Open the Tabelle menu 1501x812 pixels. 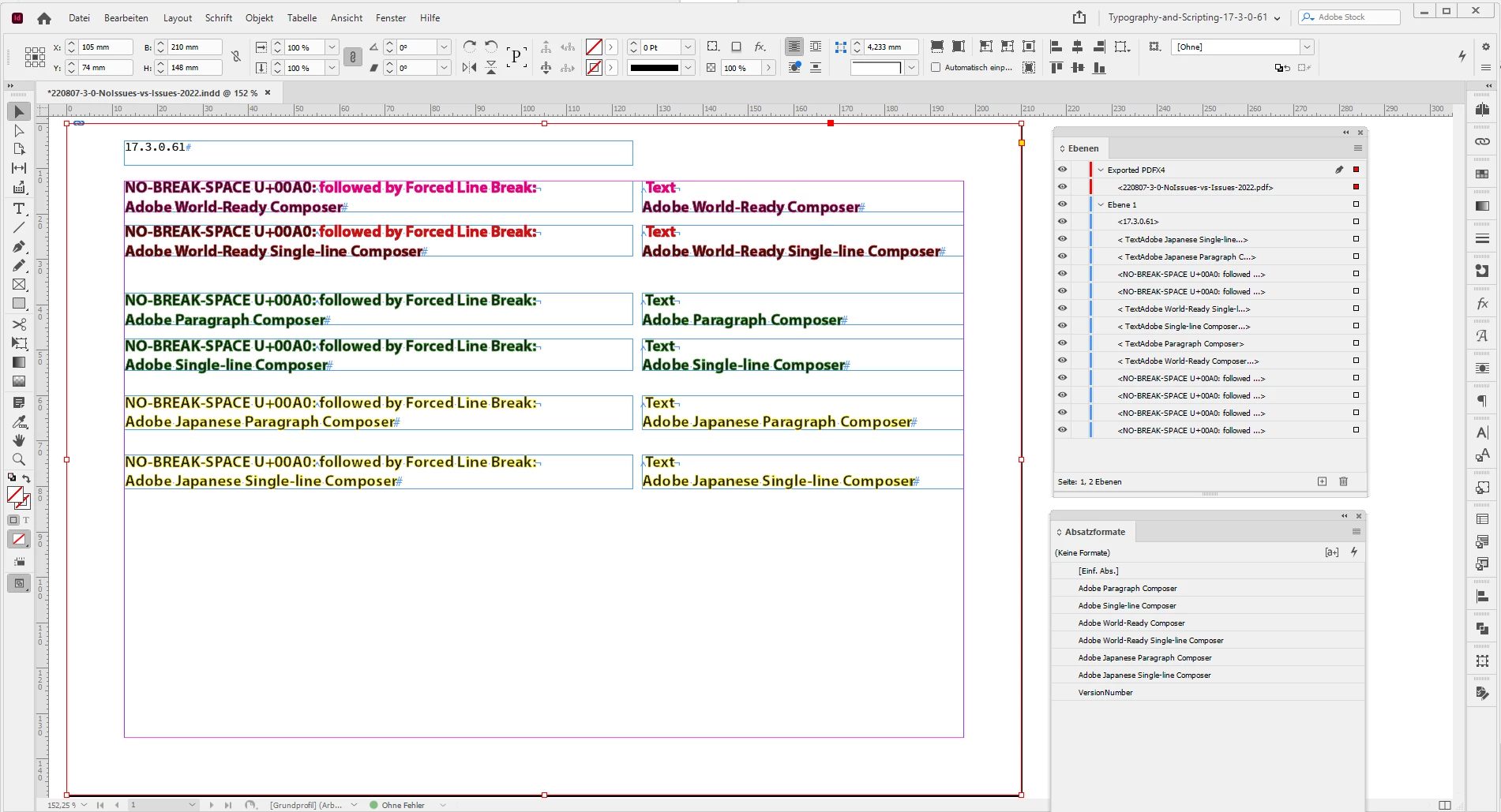pyautogui.click(x=302, y=17)
